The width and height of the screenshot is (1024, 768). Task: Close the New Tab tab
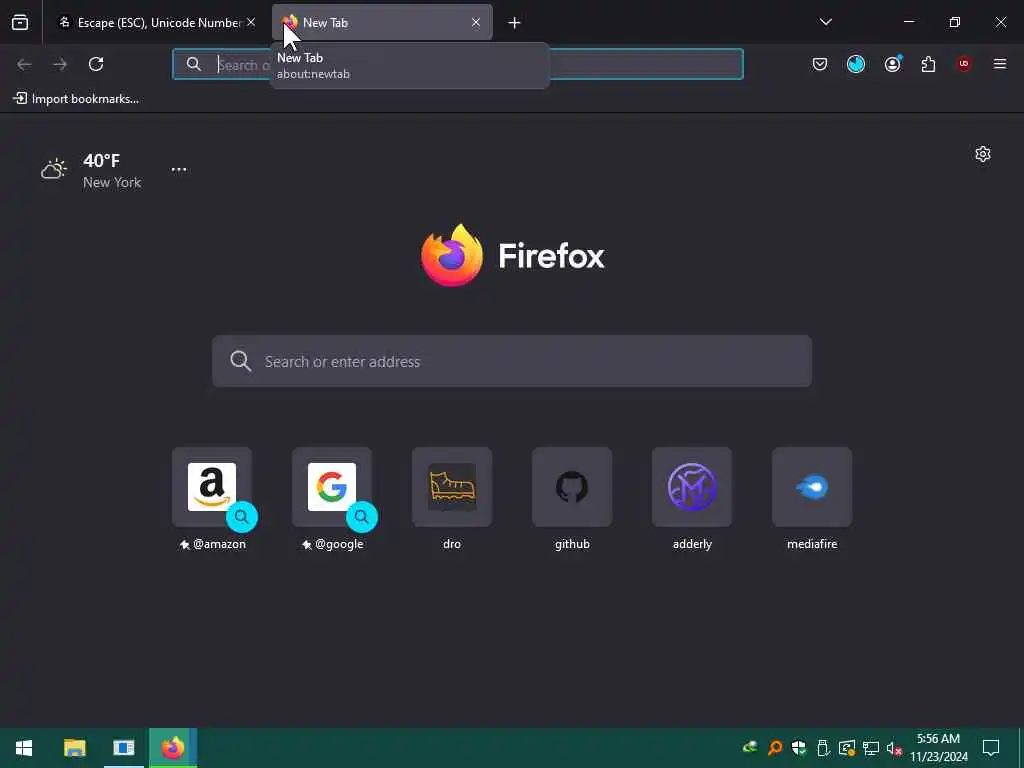tap(476, 22)
